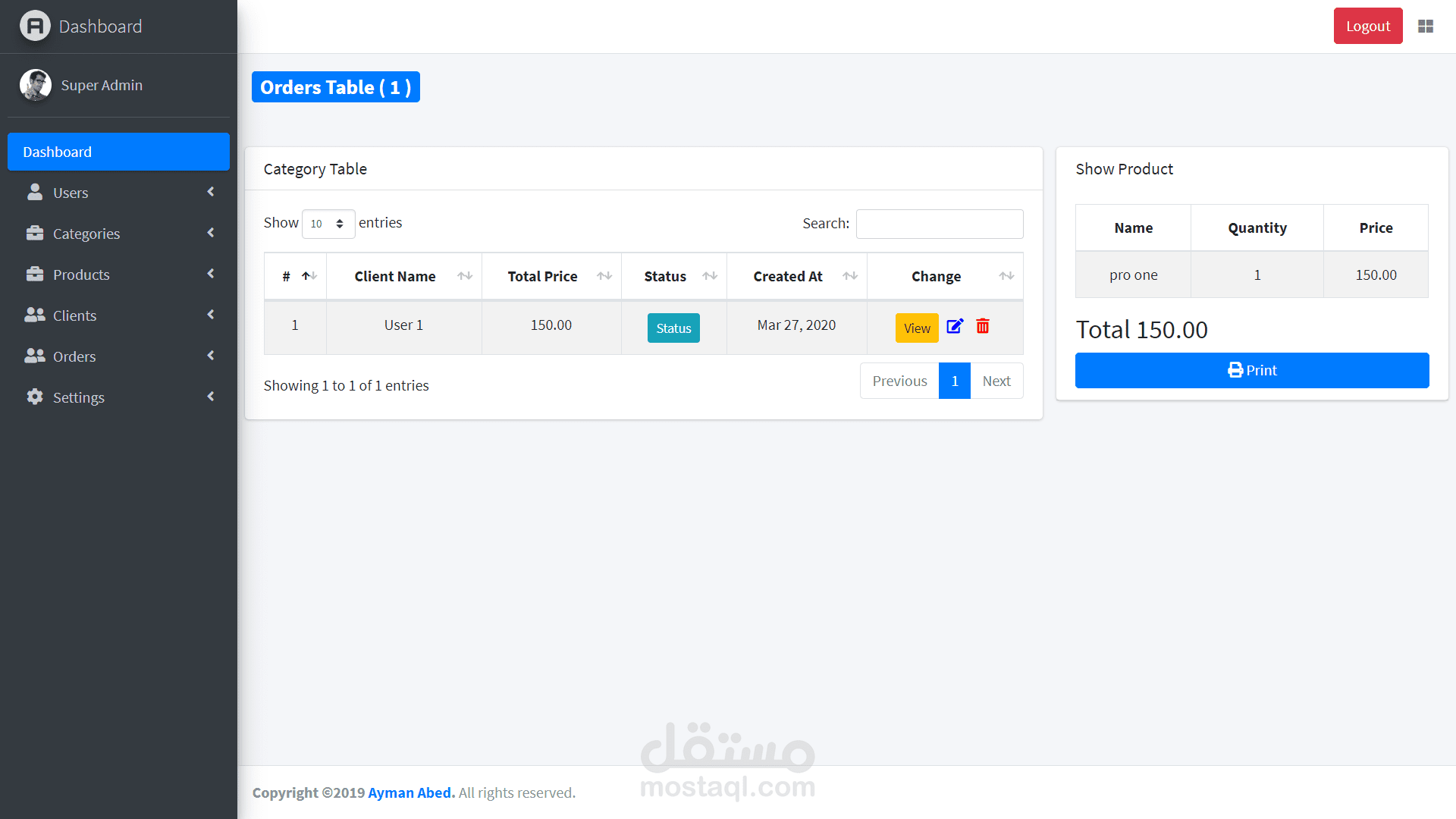
Task: Click the grid icon next to Logout
Action: point(1426,27)
